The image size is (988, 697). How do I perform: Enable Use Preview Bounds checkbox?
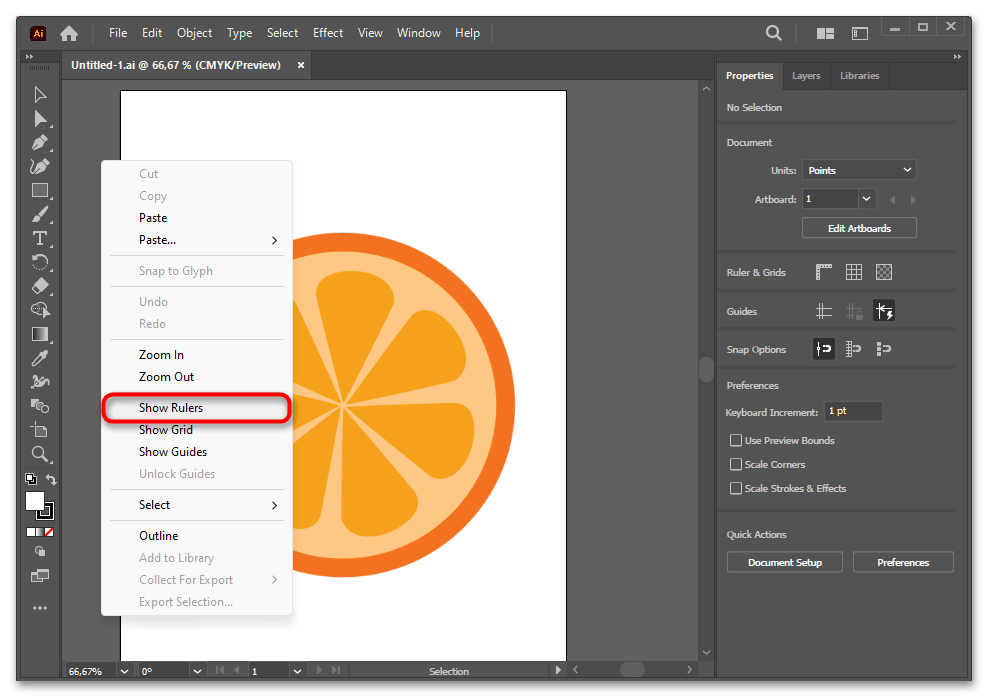(x=736, y=440)
